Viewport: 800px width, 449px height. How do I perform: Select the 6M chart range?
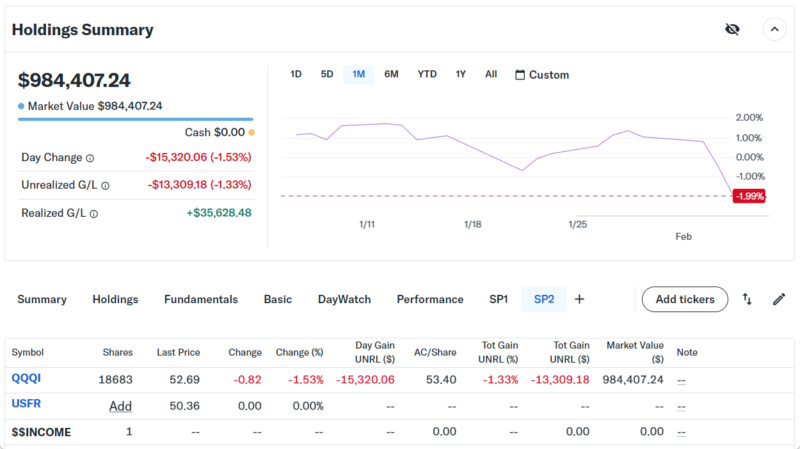pyautogui.click(x=391, y=74)
